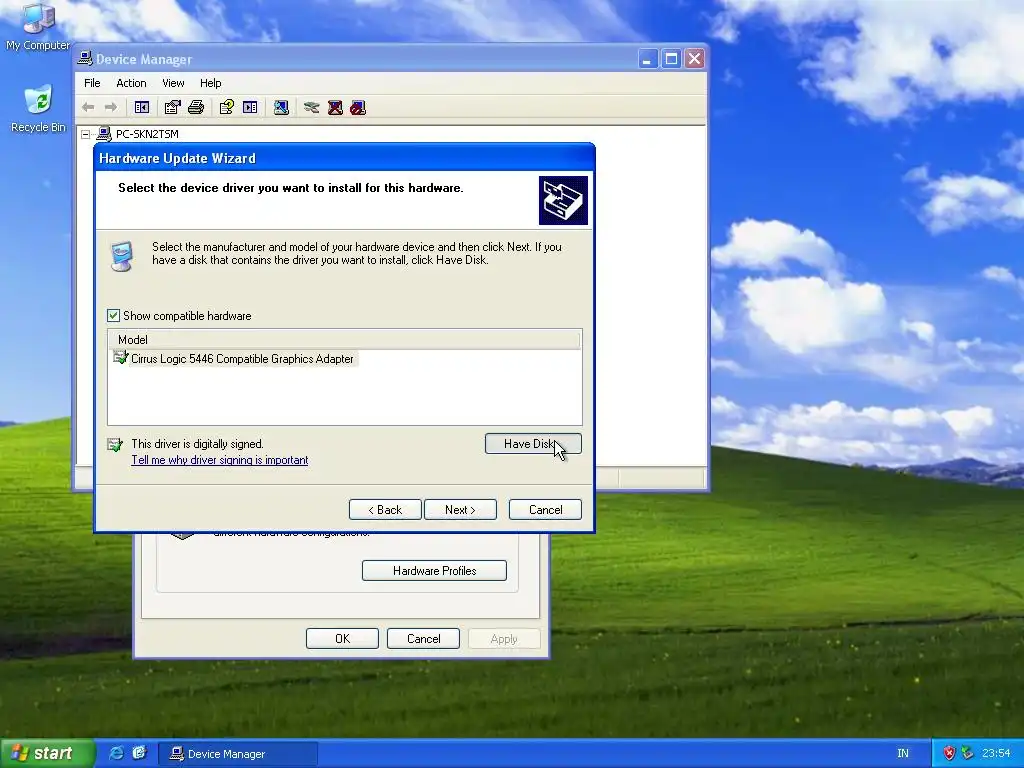Open the Properties toolbar icon in Device Manager
This screenshot has width=1024, height=768.
(x=172, y=107)
